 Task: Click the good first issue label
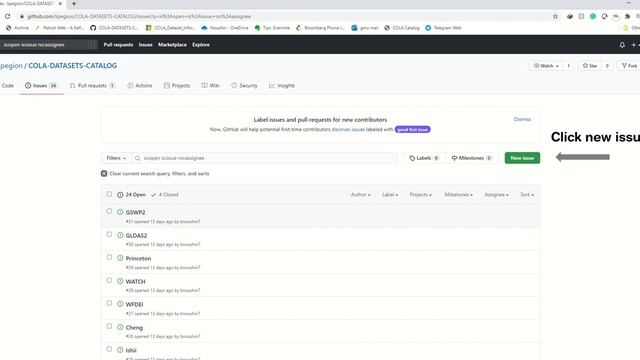(x=413, y=129)
